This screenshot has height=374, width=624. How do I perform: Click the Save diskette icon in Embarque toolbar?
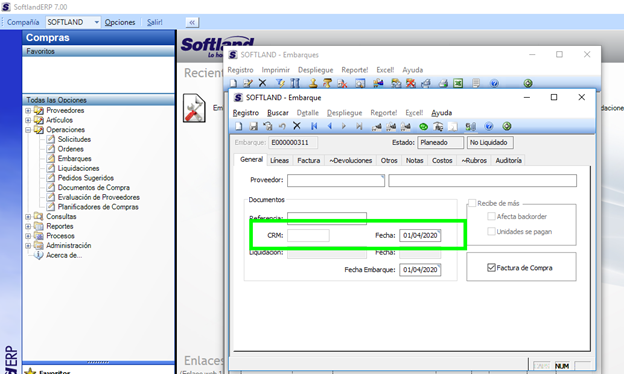[x=253, y=127]
